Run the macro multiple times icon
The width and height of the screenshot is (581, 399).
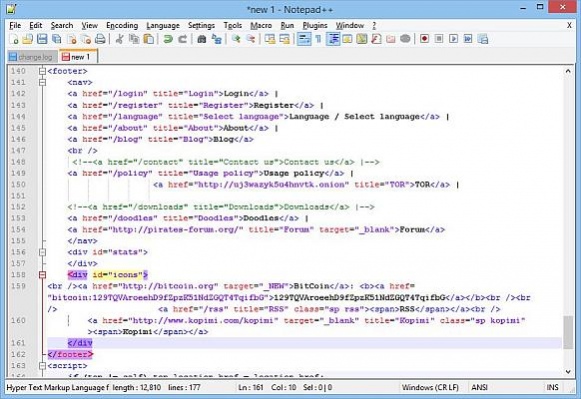(468, 39)
